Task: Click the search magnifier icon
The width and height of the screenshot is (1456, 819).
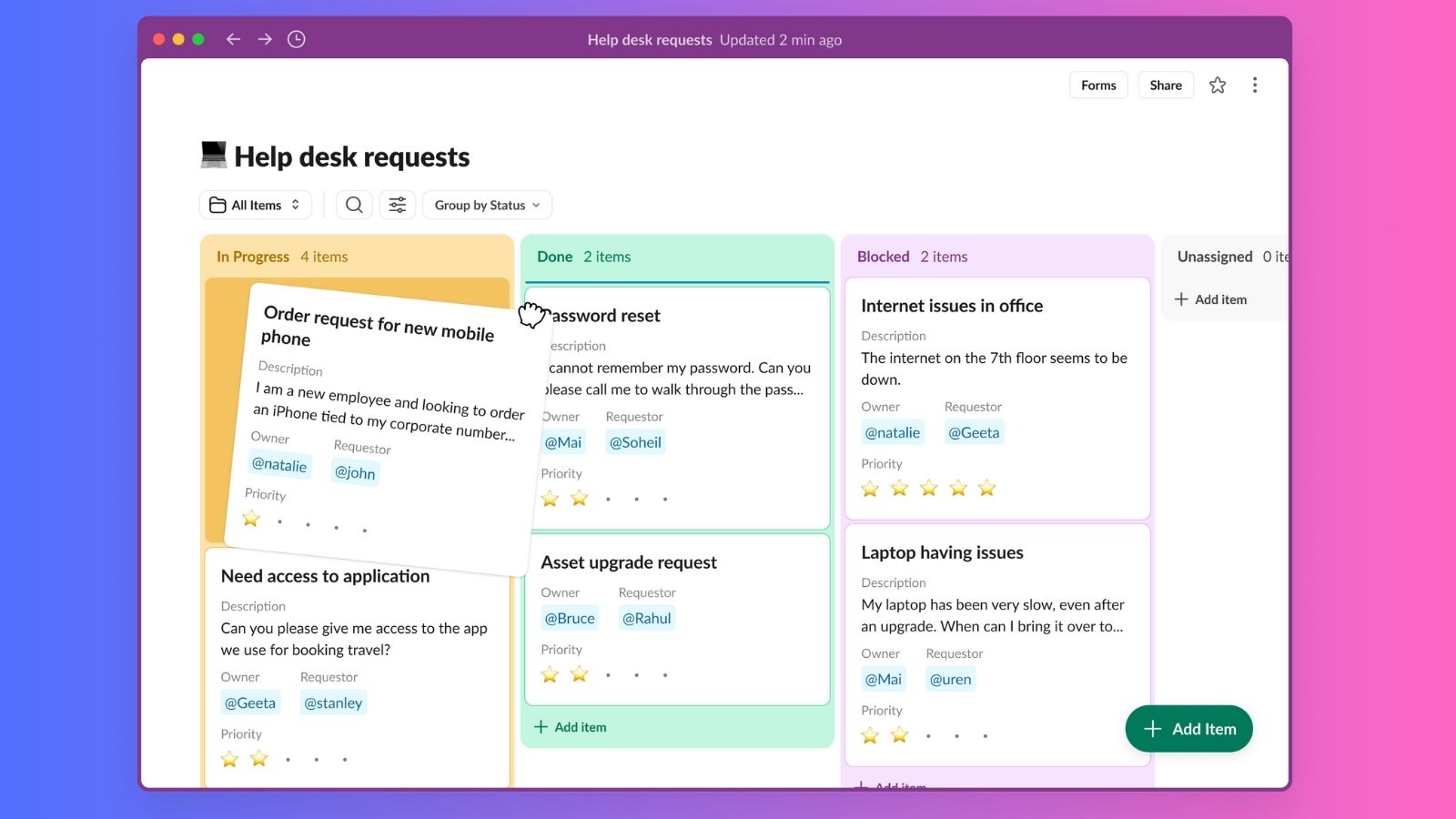Action: [354, 205]
